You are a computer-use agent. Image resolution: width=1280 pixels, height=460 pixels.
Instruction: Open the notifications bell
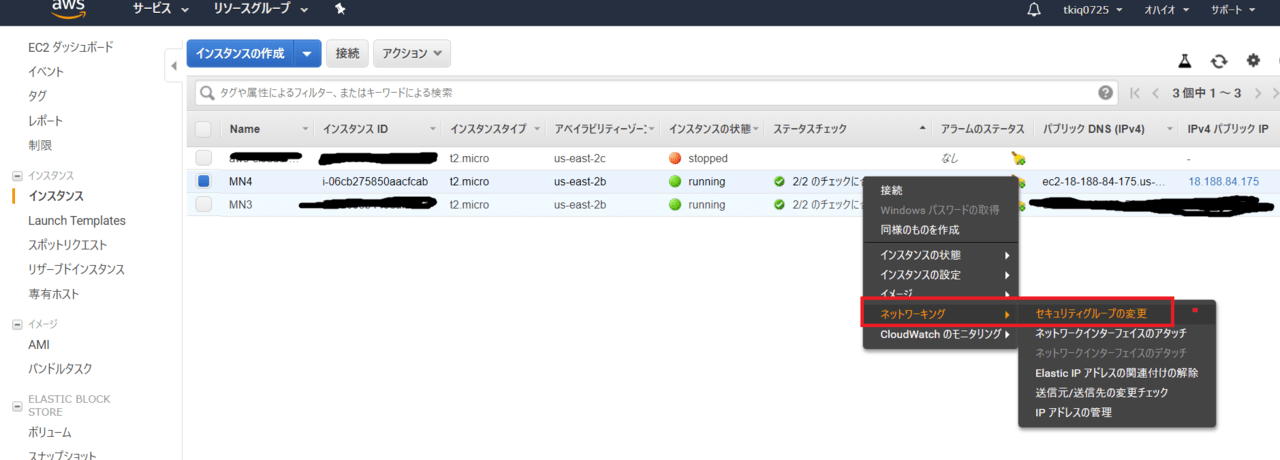click(1034, 10)
